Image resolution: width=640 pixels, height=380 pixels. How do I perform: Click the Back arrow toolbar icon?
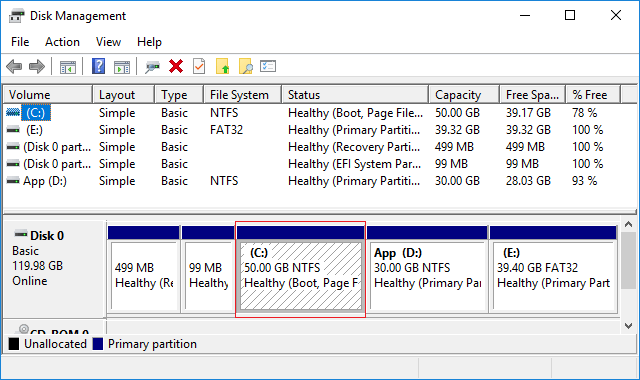click(15, 66)
